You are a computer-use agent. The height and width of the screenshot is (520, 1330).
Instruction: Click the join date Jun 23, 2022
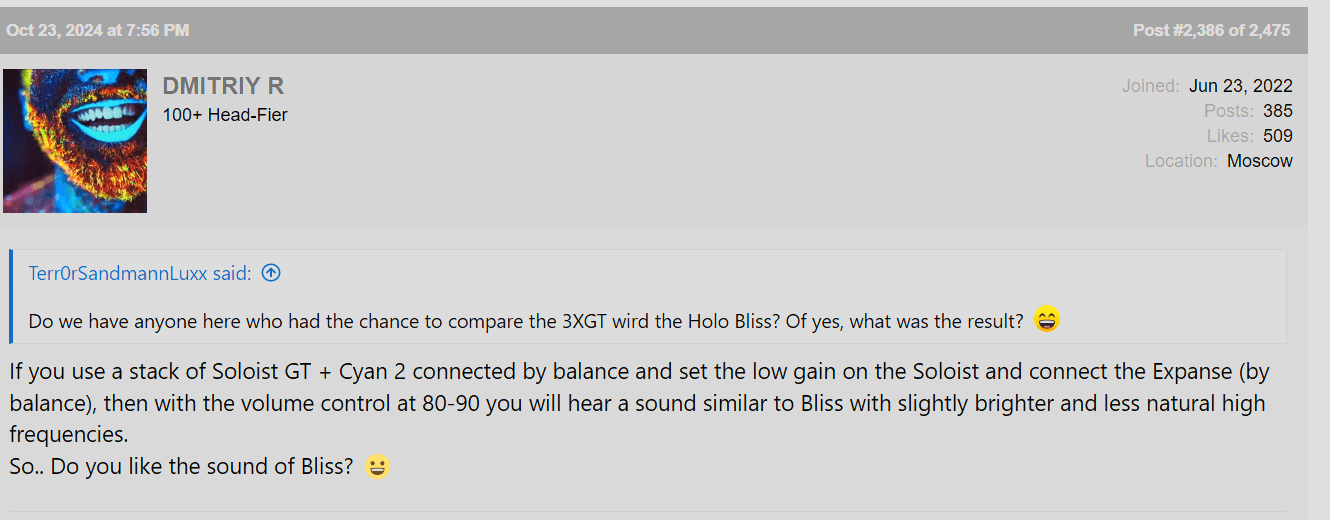(1240, 86)
